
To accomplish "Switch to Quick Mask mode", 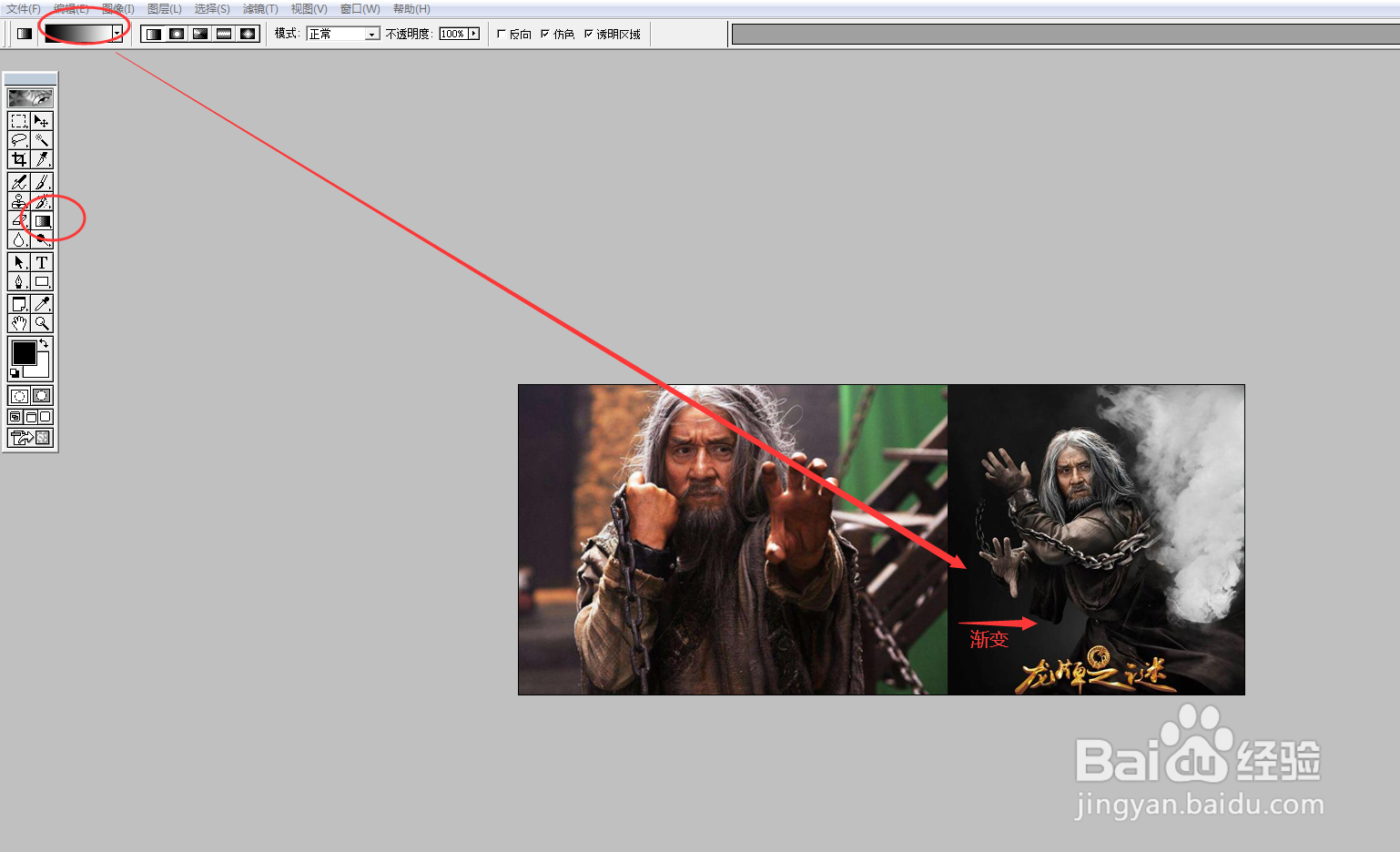I will coord(42,396).
